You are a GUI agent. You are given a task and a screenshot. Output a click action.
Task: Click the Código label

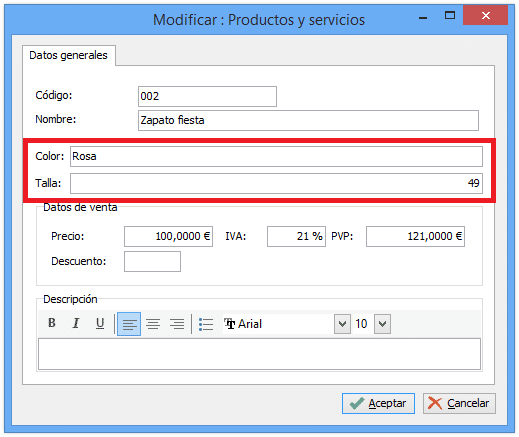click(x=54, y=95)
